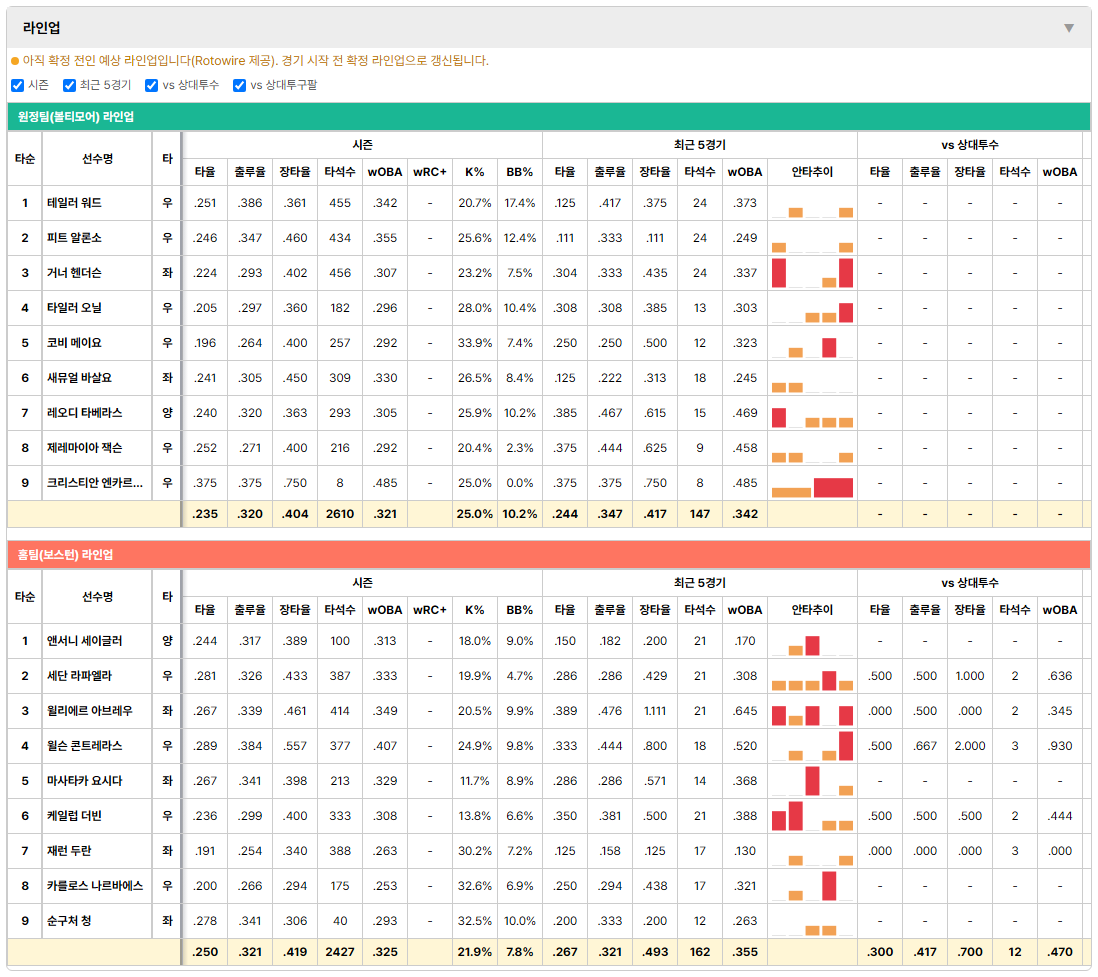Click wOBA column header in Baltimore season
The image size is (1098, 977).
[385, 172]
